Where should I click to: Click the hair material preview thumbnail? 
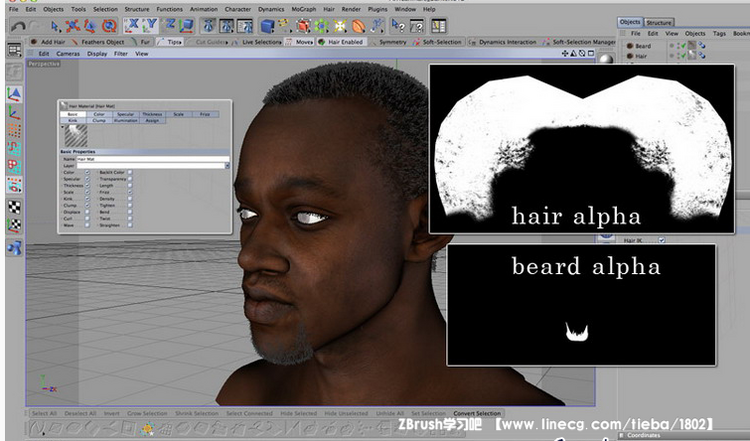tap(76, 136)
